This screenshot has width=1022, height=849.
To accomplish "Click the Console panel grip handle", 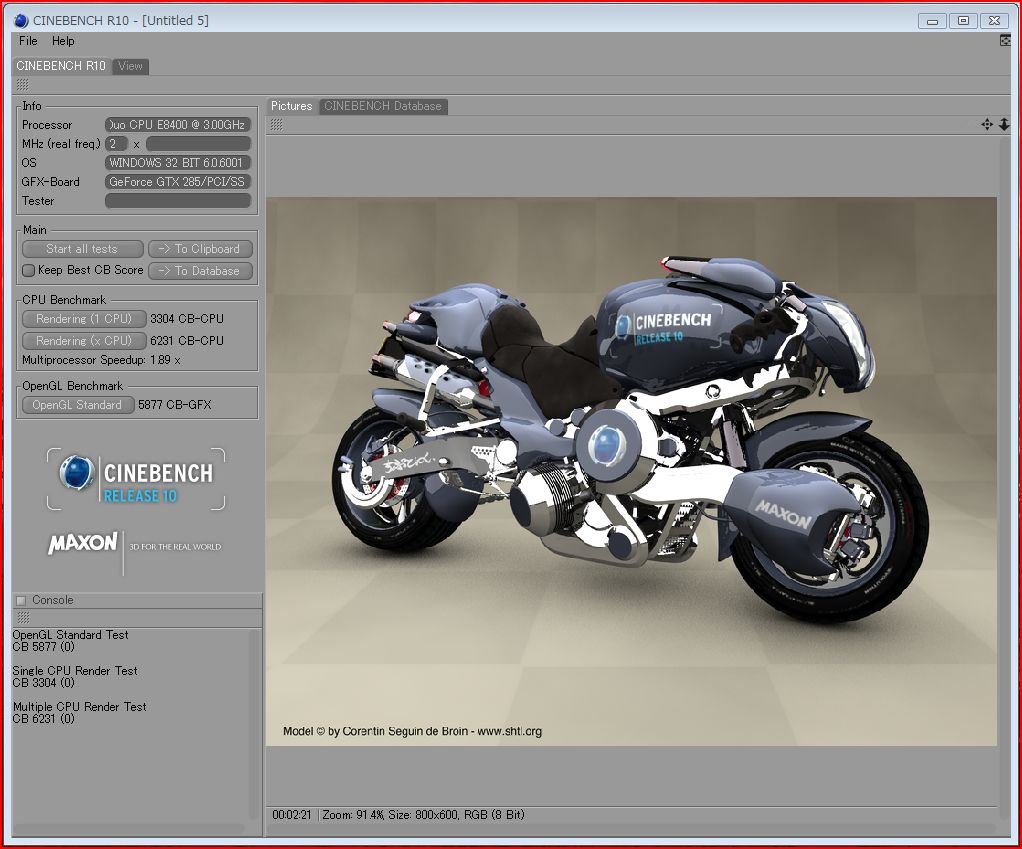I will click(x=23, y=617).
